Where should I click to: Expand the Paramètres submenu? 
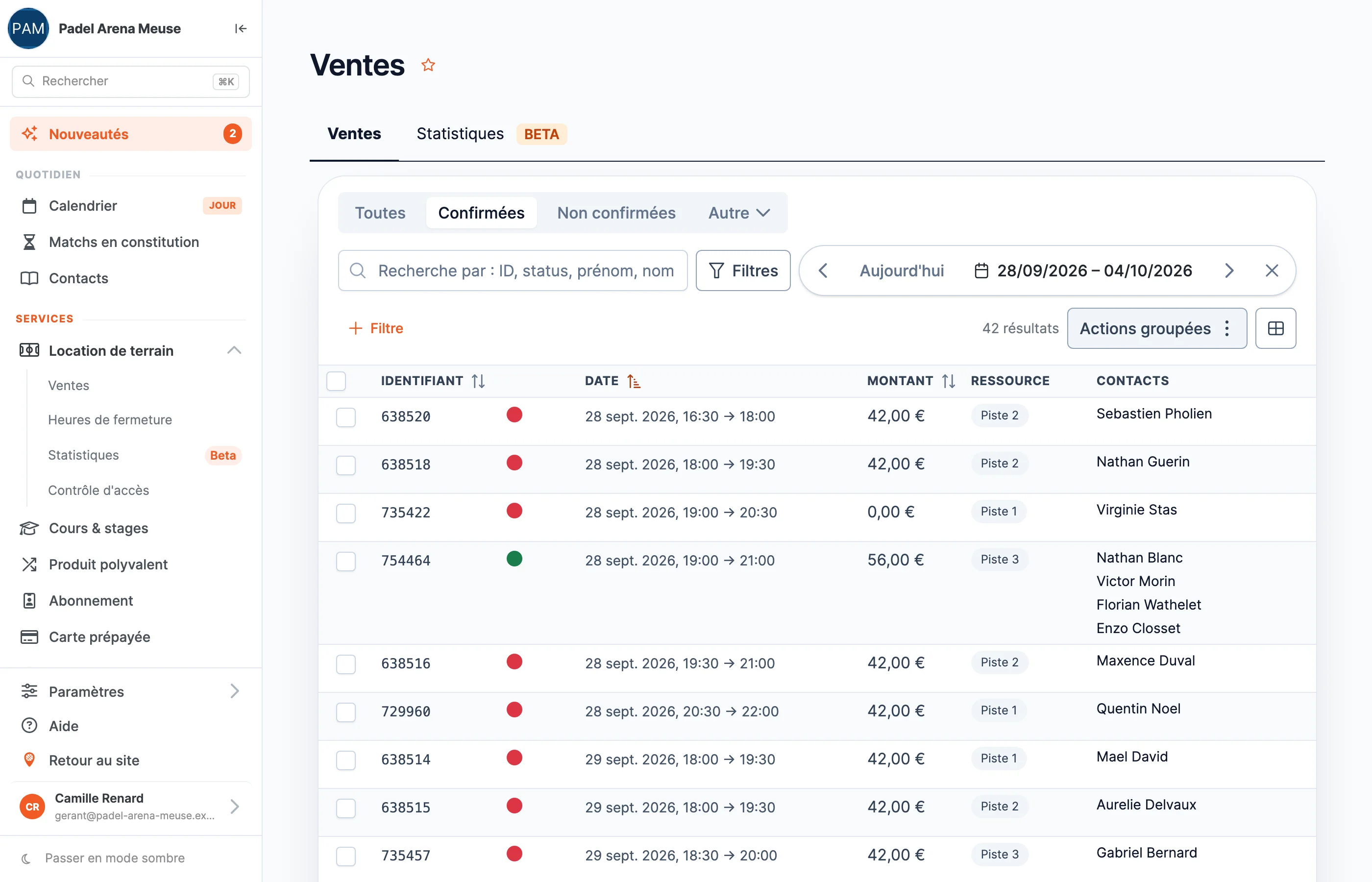click(130, 691)
